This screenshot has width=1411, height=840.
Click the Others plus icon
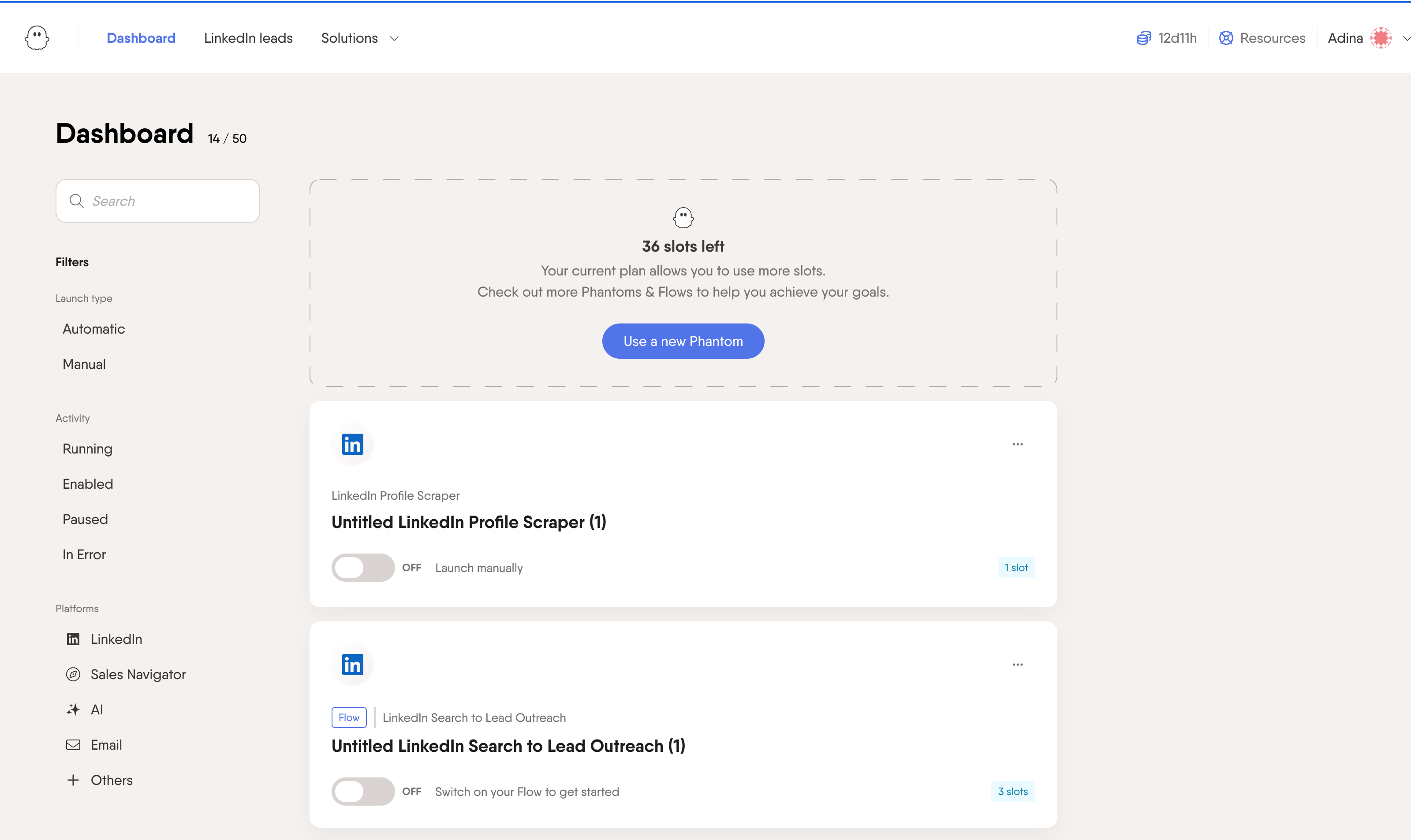pyautogui.click(x=73, y=780)
